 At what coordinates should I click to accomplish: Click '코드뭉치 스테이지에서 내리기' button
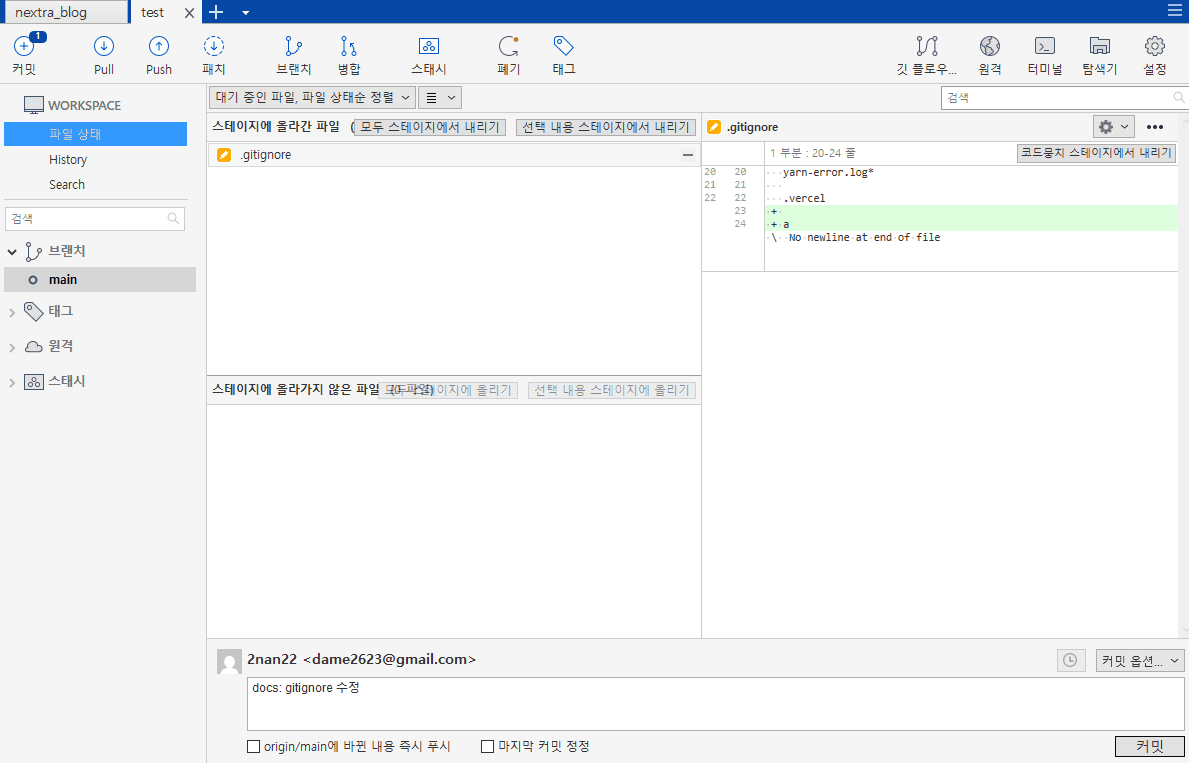coord(1096,152)
